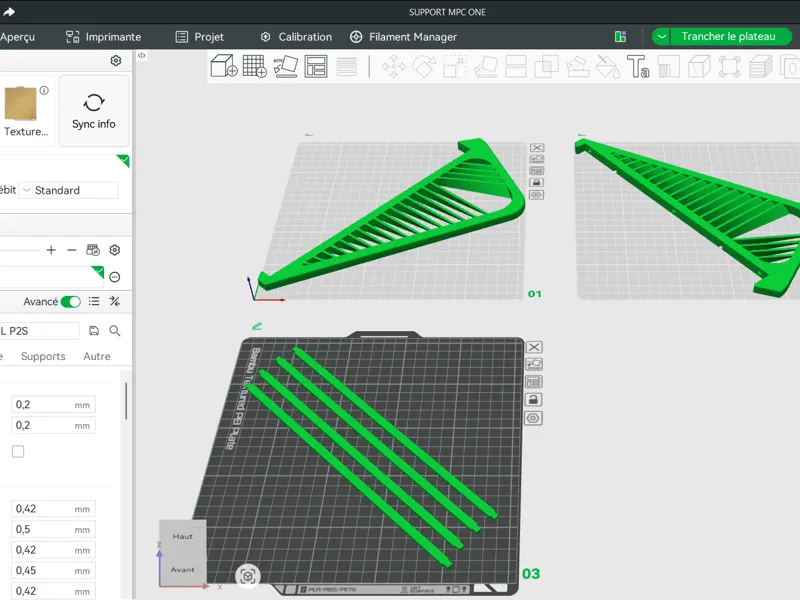Click the stacked layers toolbar icon
Viewport: 800px width, 600px height.
(760, 67)
